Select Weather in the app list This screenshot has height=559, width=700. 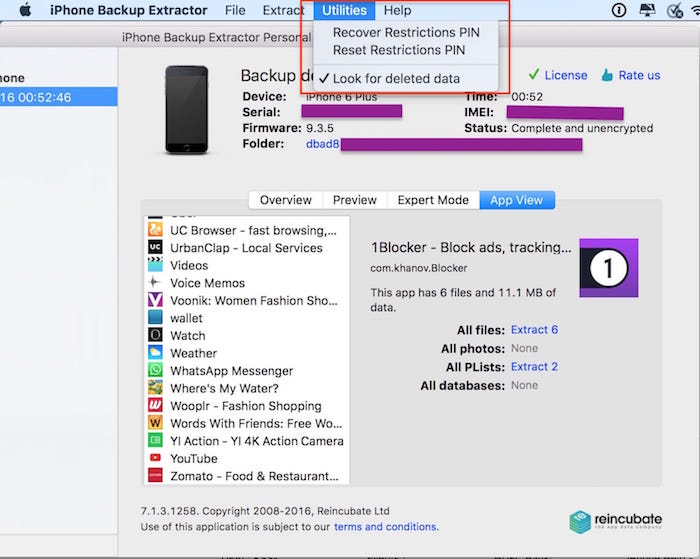[247, 353]
